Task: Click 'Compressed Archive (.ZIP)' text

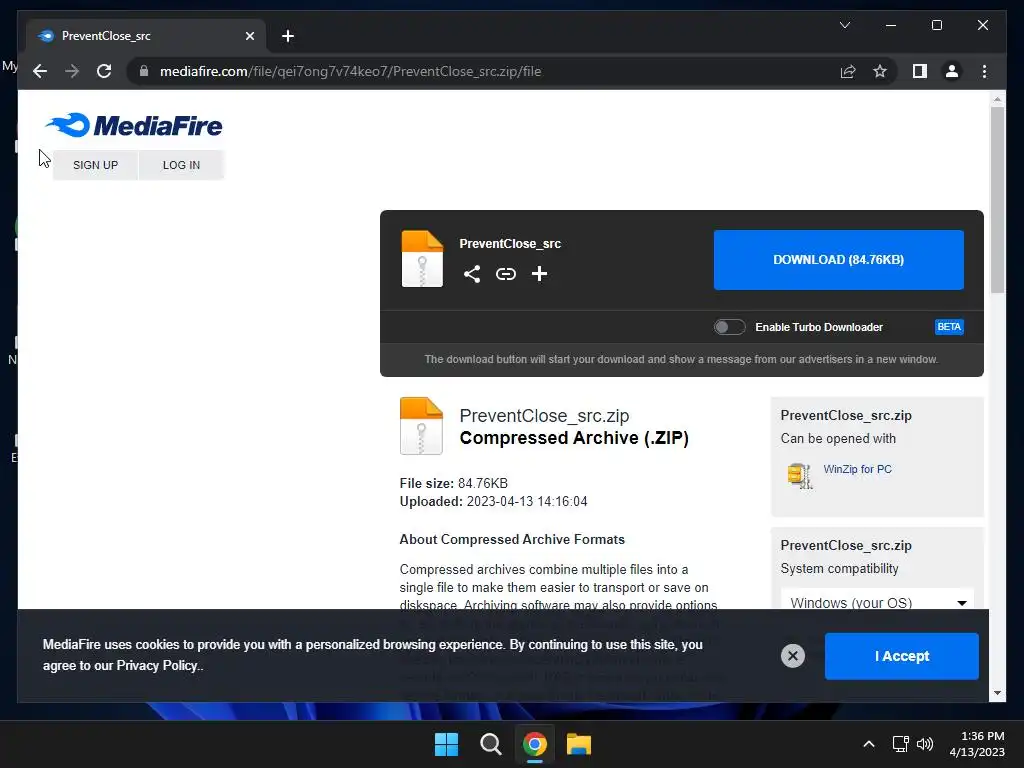Action: click(574, 438)
